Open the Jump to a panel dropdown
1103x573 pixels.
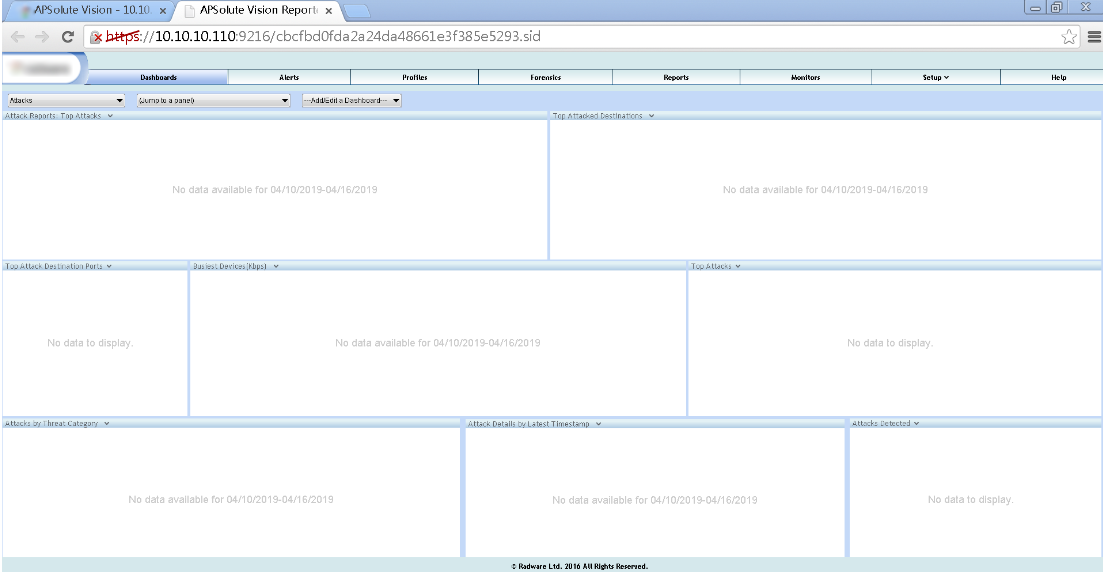(x=213, y=100)
